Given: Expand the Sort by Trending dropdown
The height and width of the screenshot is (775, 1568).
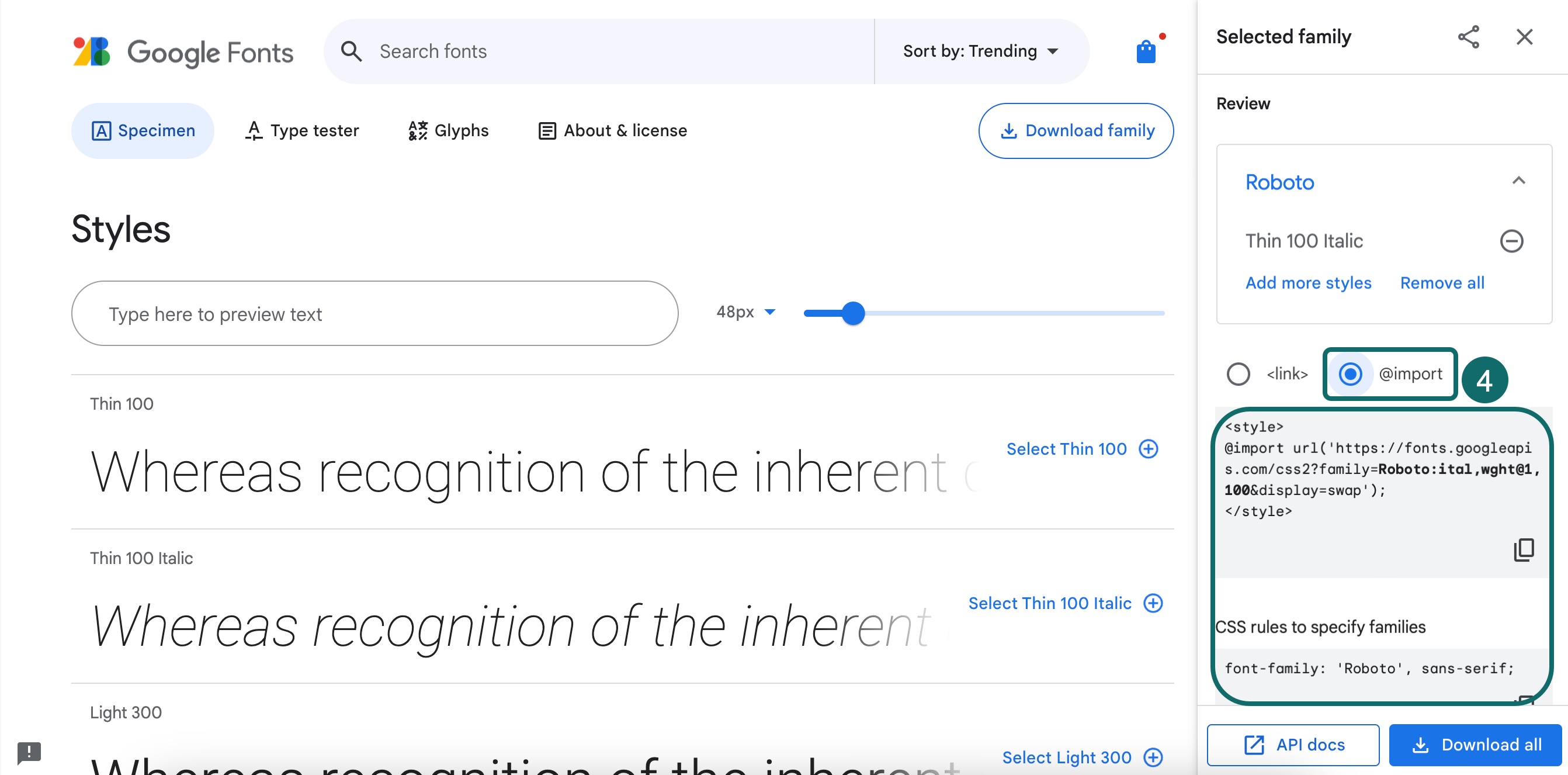Looking at the screenshot, I should [x=979, y=51].
